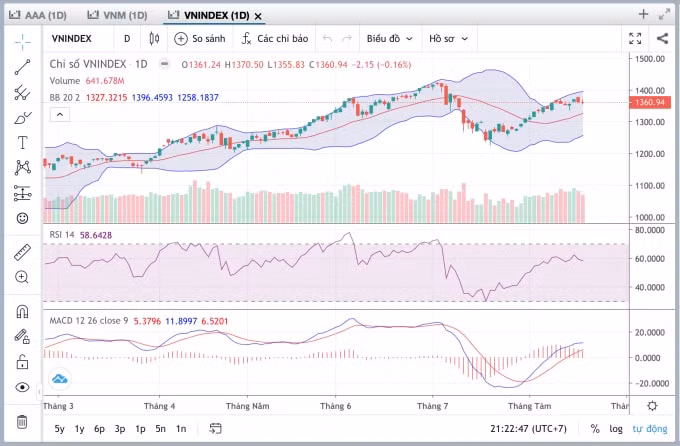Click the expand panel arrows icon
Screen dimensions: 680x446
coord(664,14)
